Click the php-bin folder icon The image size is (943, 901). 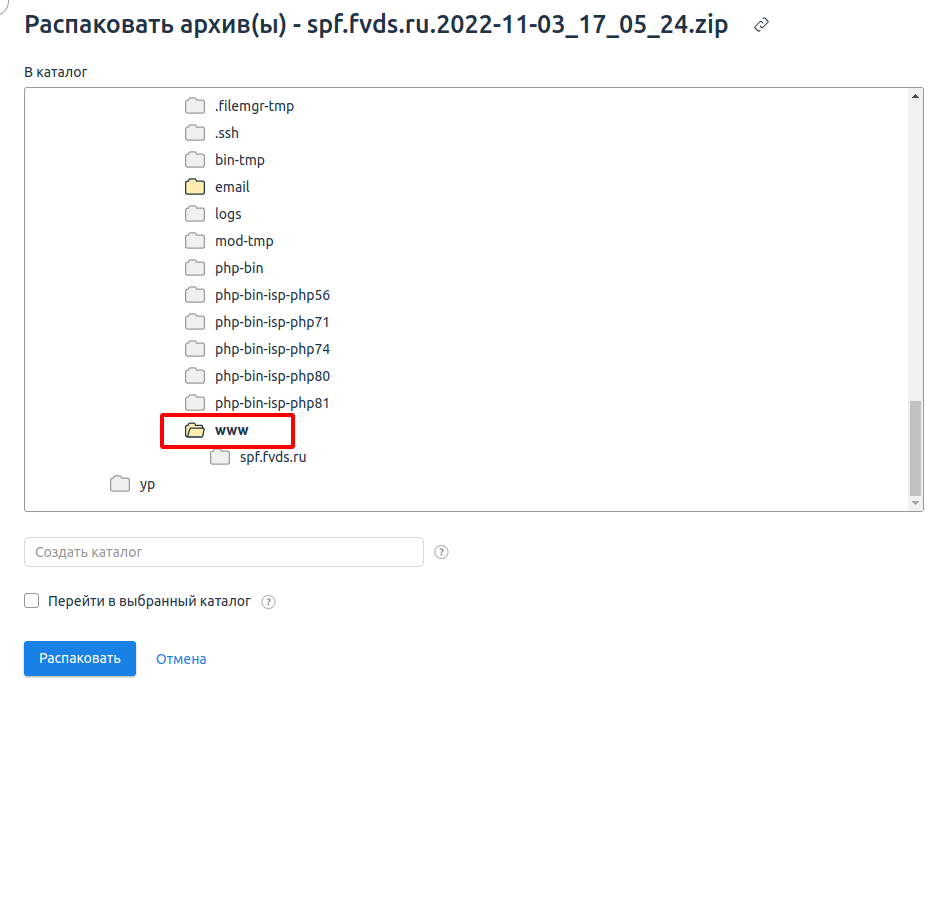click(x=195, y=268)
